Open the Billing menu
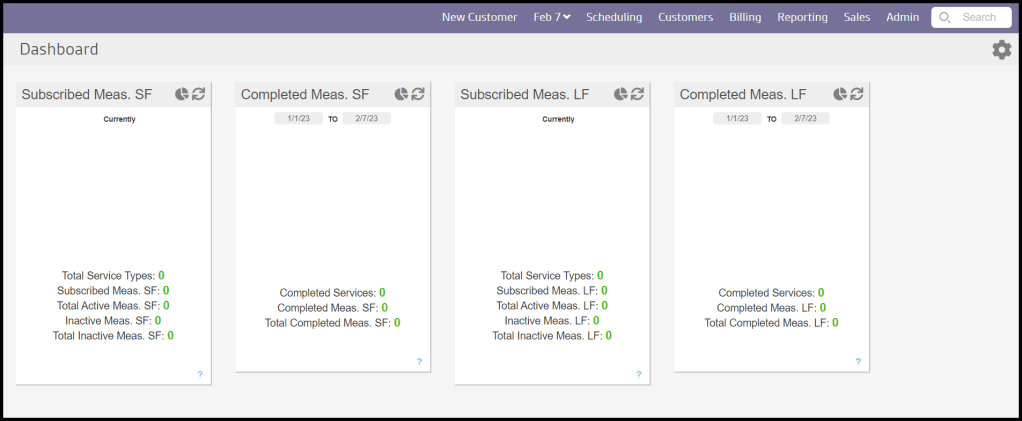The width and height of the screenshot is (1022, 421). click(x=745, y=17)
